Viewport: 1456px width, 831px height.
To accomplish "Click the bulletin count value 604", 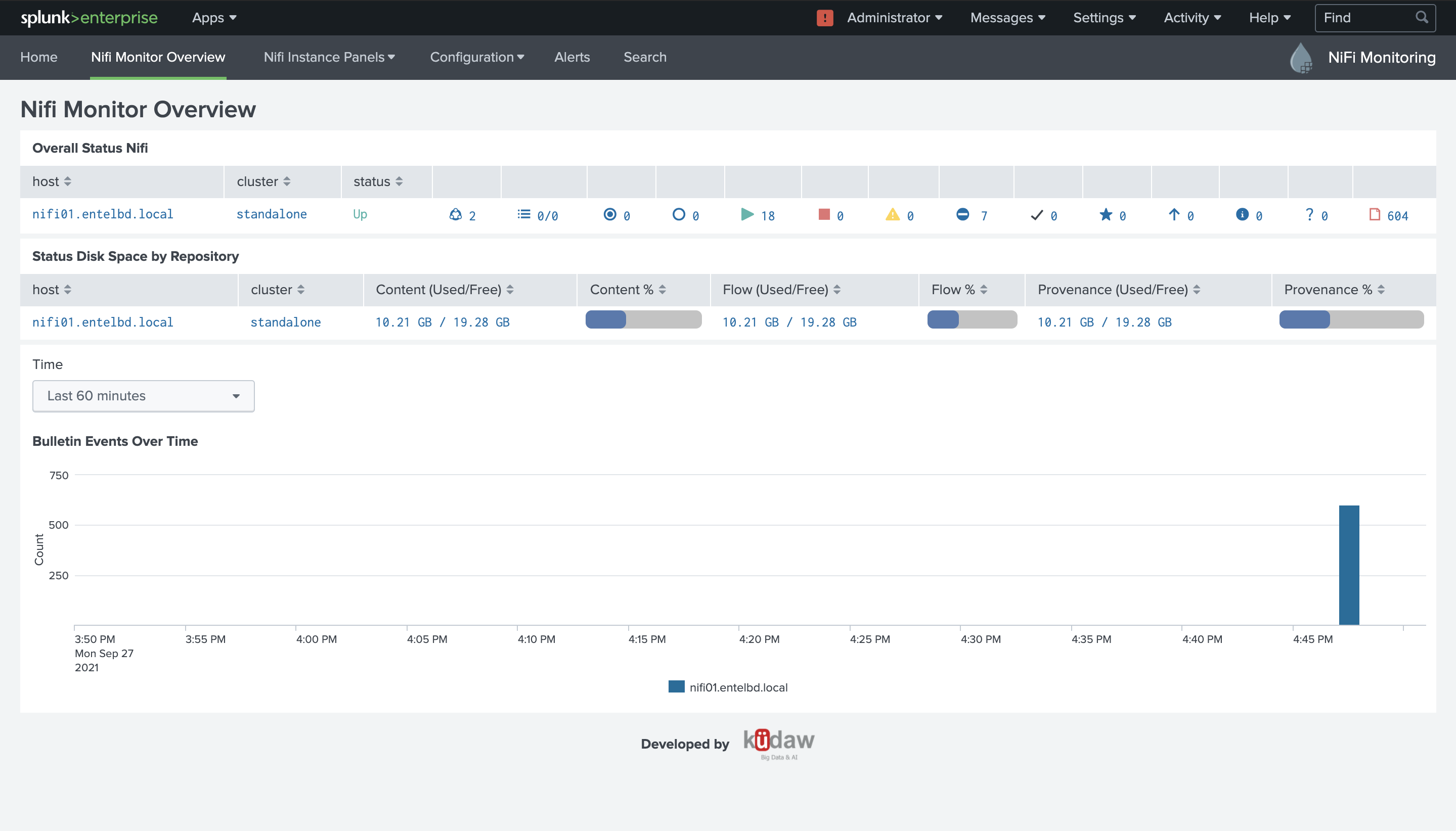I will point(1398,216).
